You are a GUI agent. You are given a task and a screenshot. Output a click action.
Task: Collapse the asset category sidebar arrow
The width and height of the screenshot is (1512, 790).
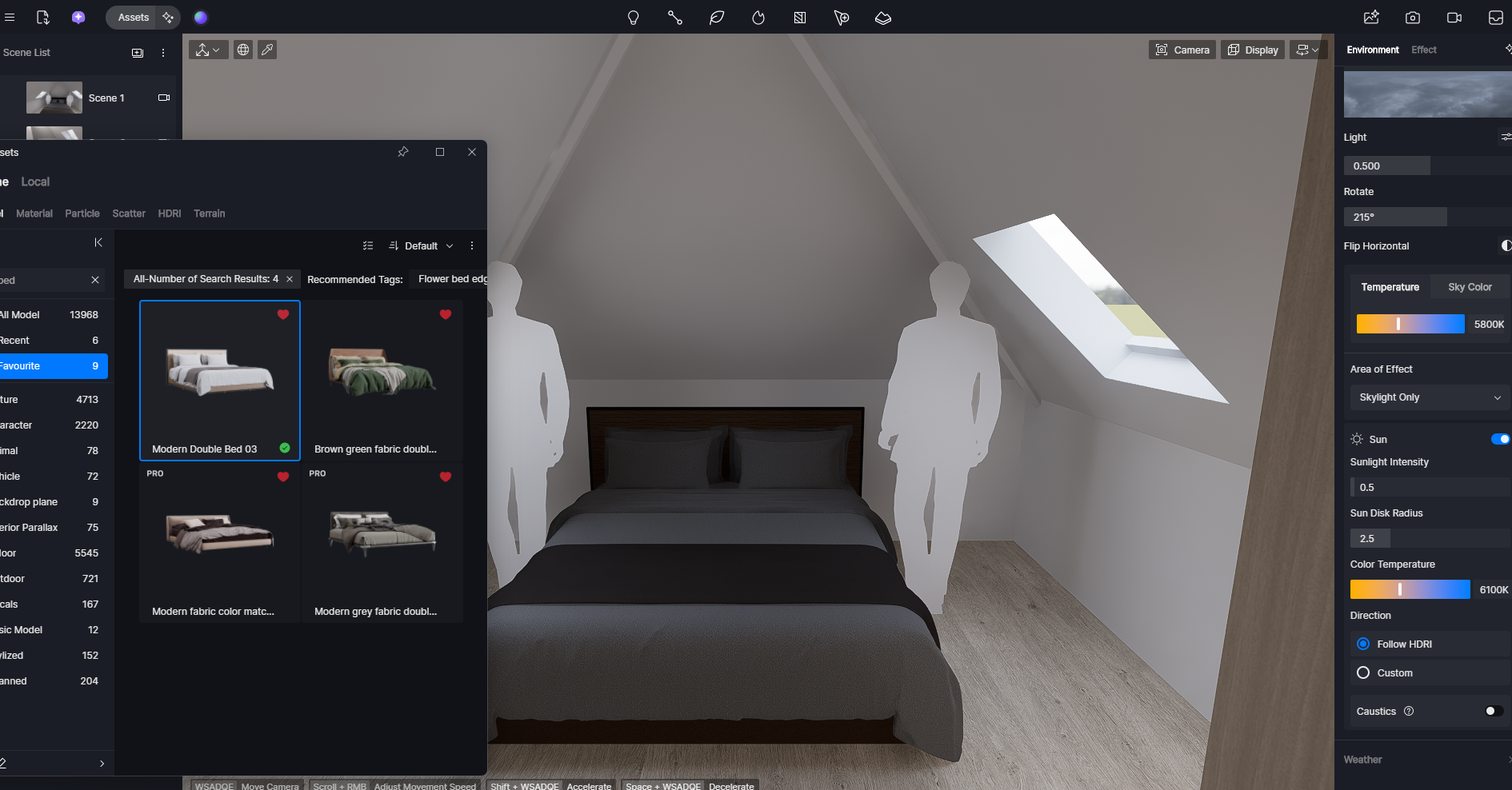pos(98,242)
